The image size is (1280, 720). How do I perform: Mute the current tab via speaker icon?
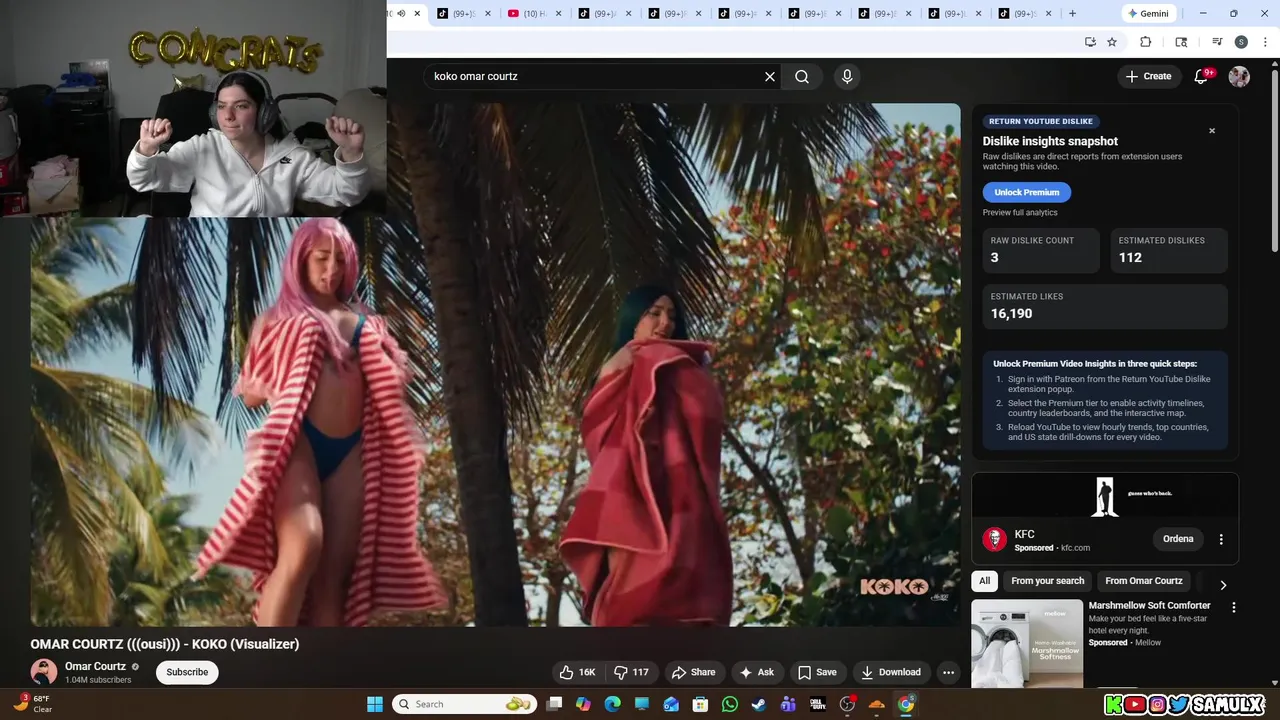pyautogui.click(x=401, y=13)
